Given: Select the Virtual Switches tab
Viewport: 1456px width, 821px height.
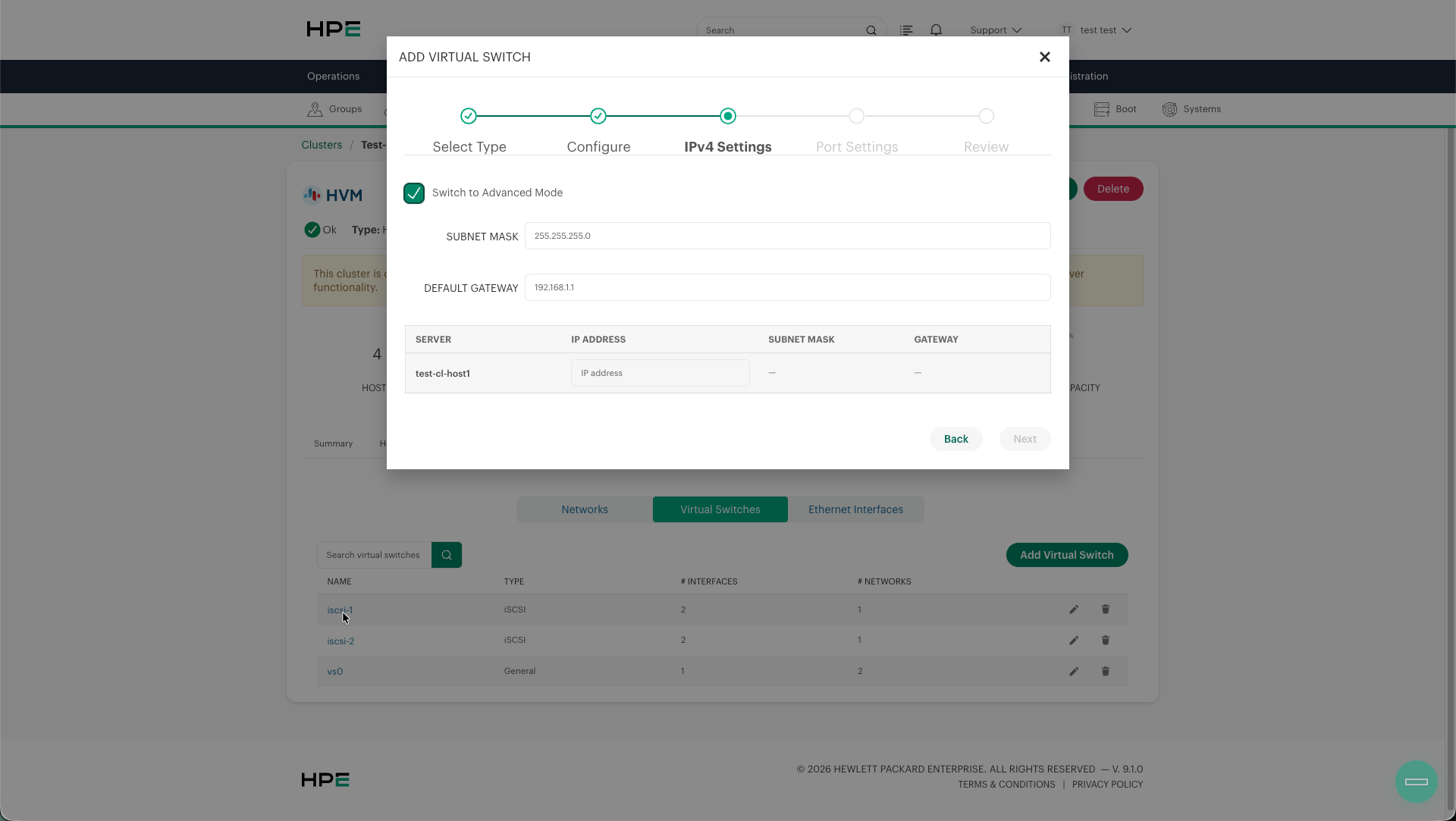Looking at the screenshot, I should tap(720, 509).
